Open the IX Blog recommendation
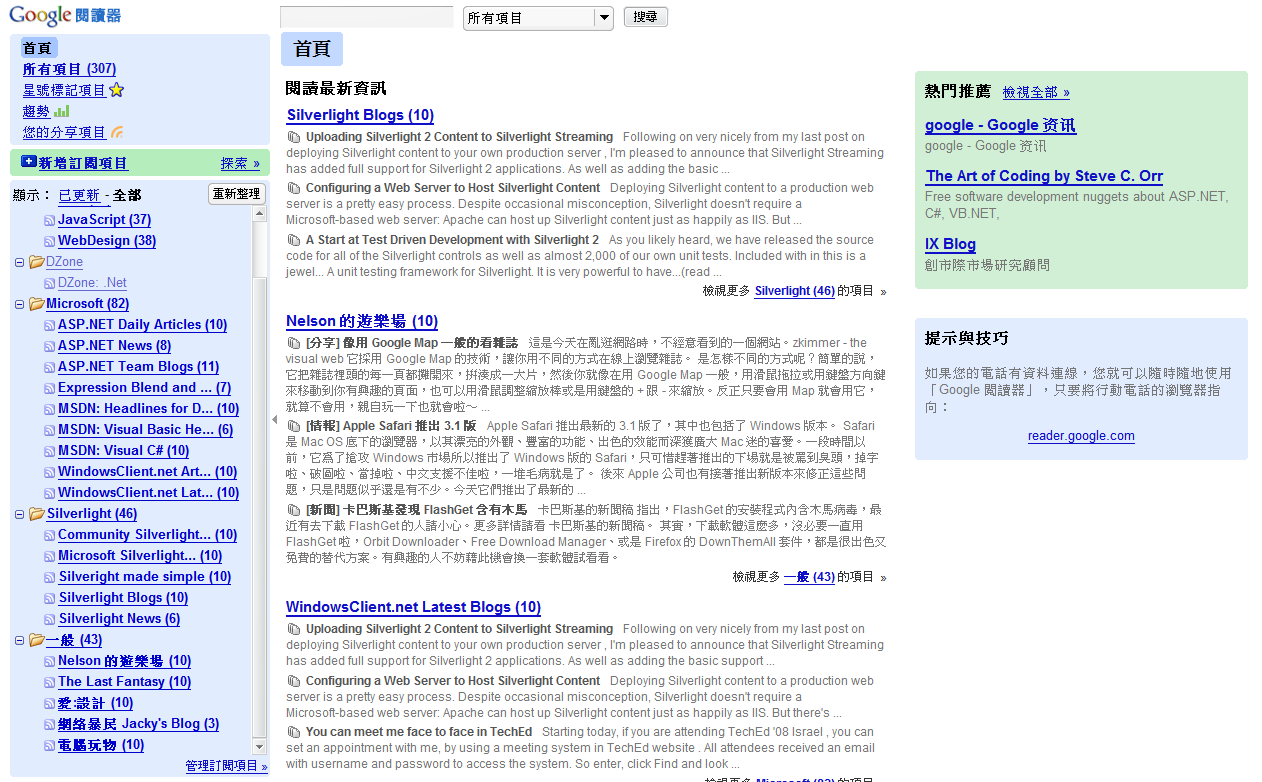Screen dimensions: 1262x782 point(950,244)
